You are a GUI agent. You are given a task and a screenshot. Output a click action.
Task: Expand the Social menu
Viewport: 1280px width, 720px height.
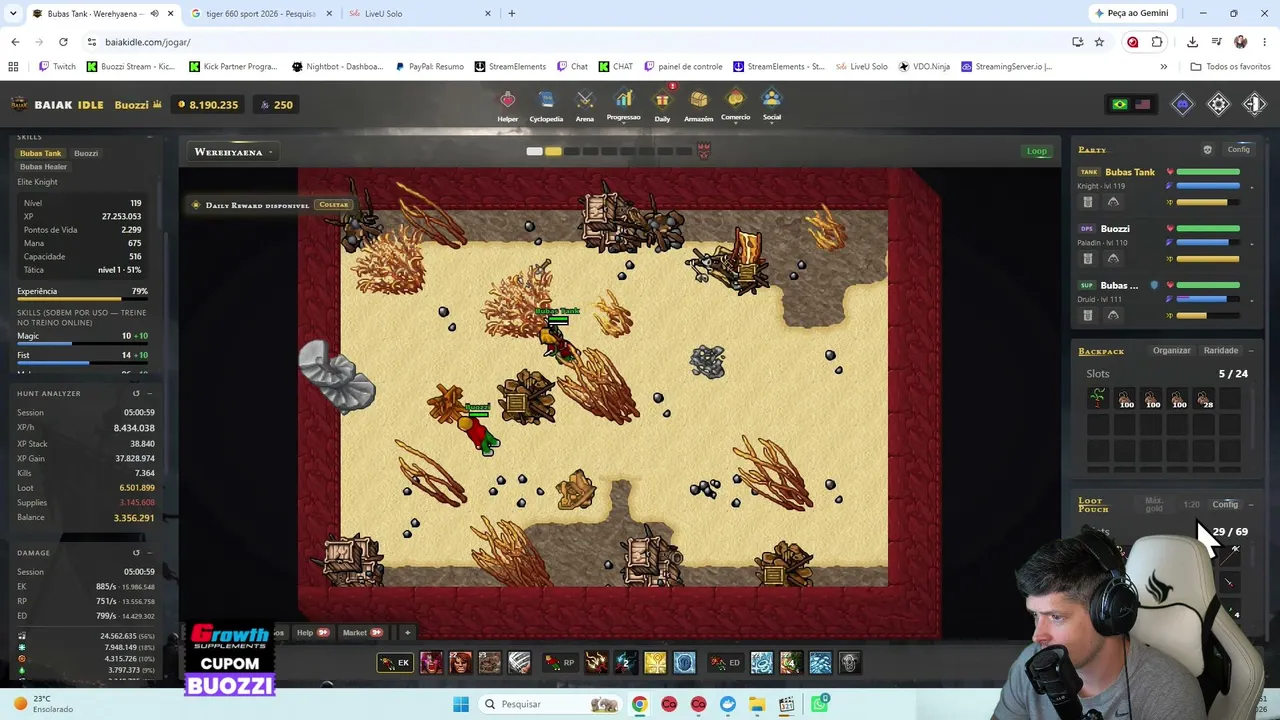click(771, 104)
